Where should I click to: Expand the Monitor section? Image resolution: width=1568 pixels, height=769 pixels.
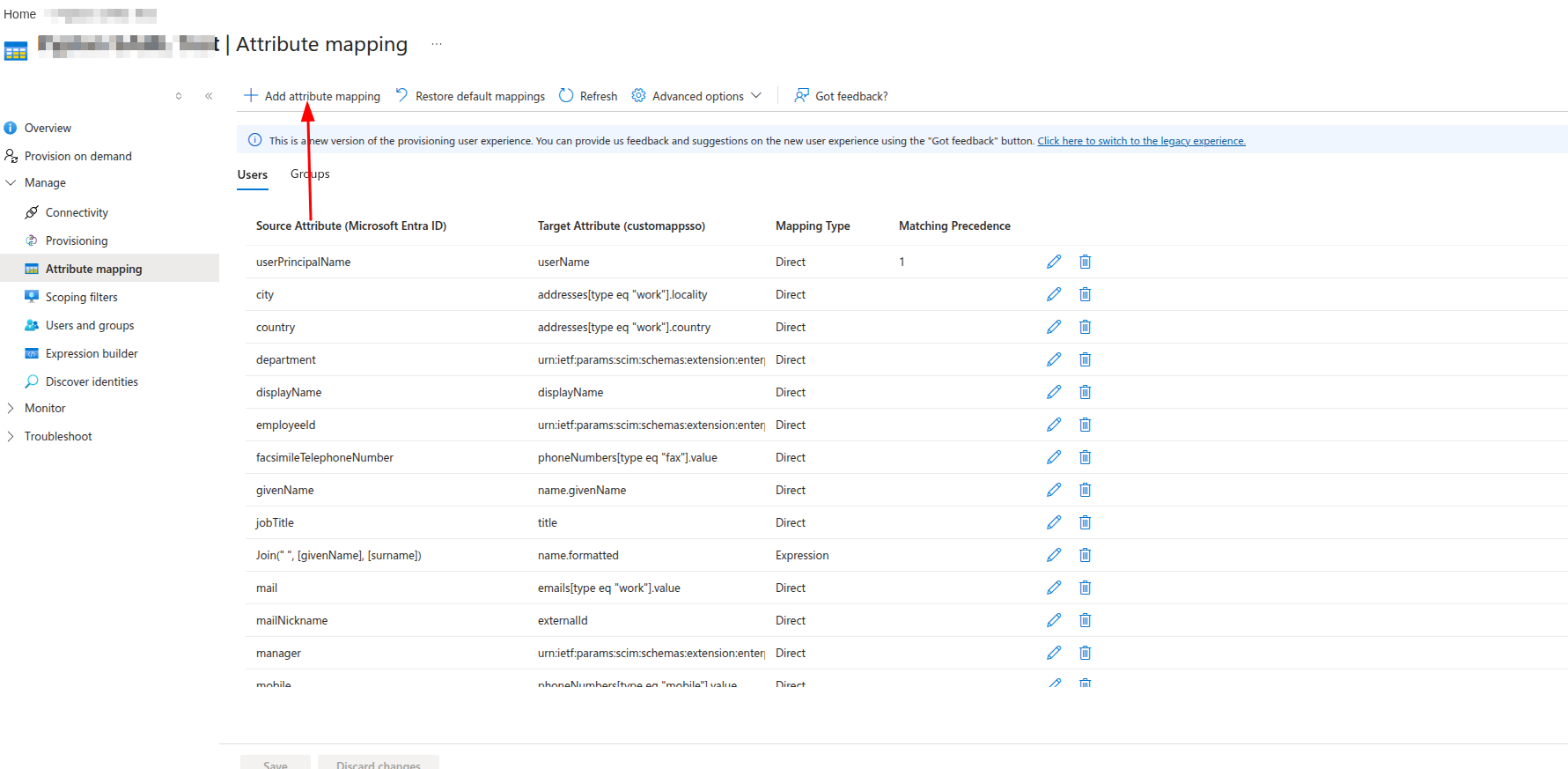click(45, 408)
